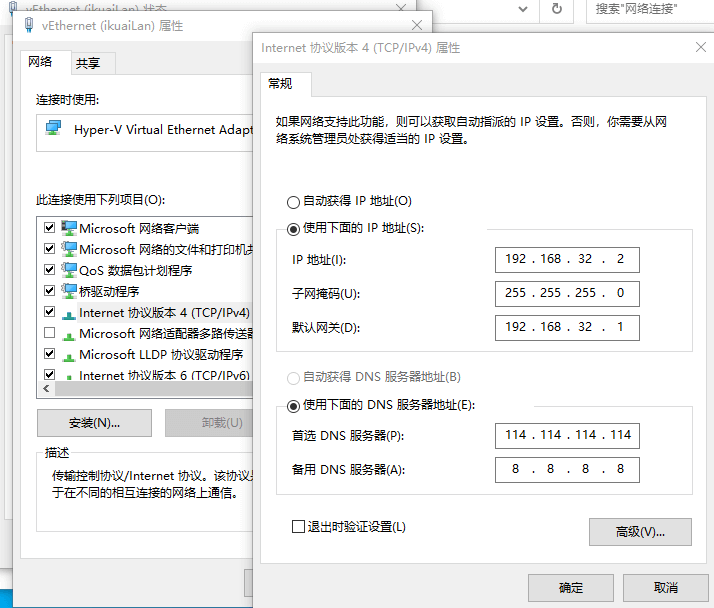Confirm settings with the 确定 button
The height and width of the screenshot is (608, 714).
pyautogui.click(x=571, y=588)
